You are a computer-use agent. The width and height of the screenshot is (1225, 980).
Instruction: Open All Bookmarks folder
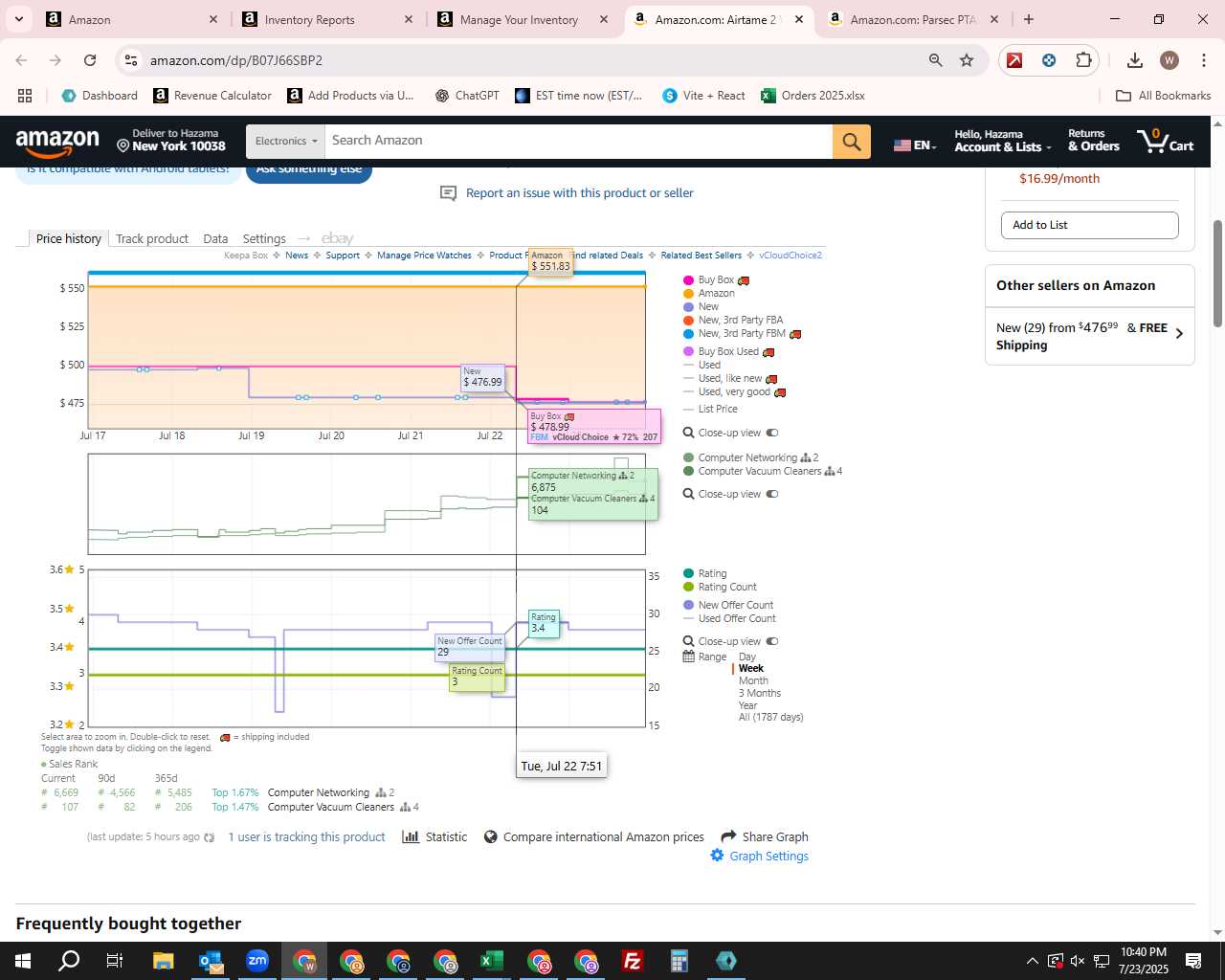[x=1164, y=96]
